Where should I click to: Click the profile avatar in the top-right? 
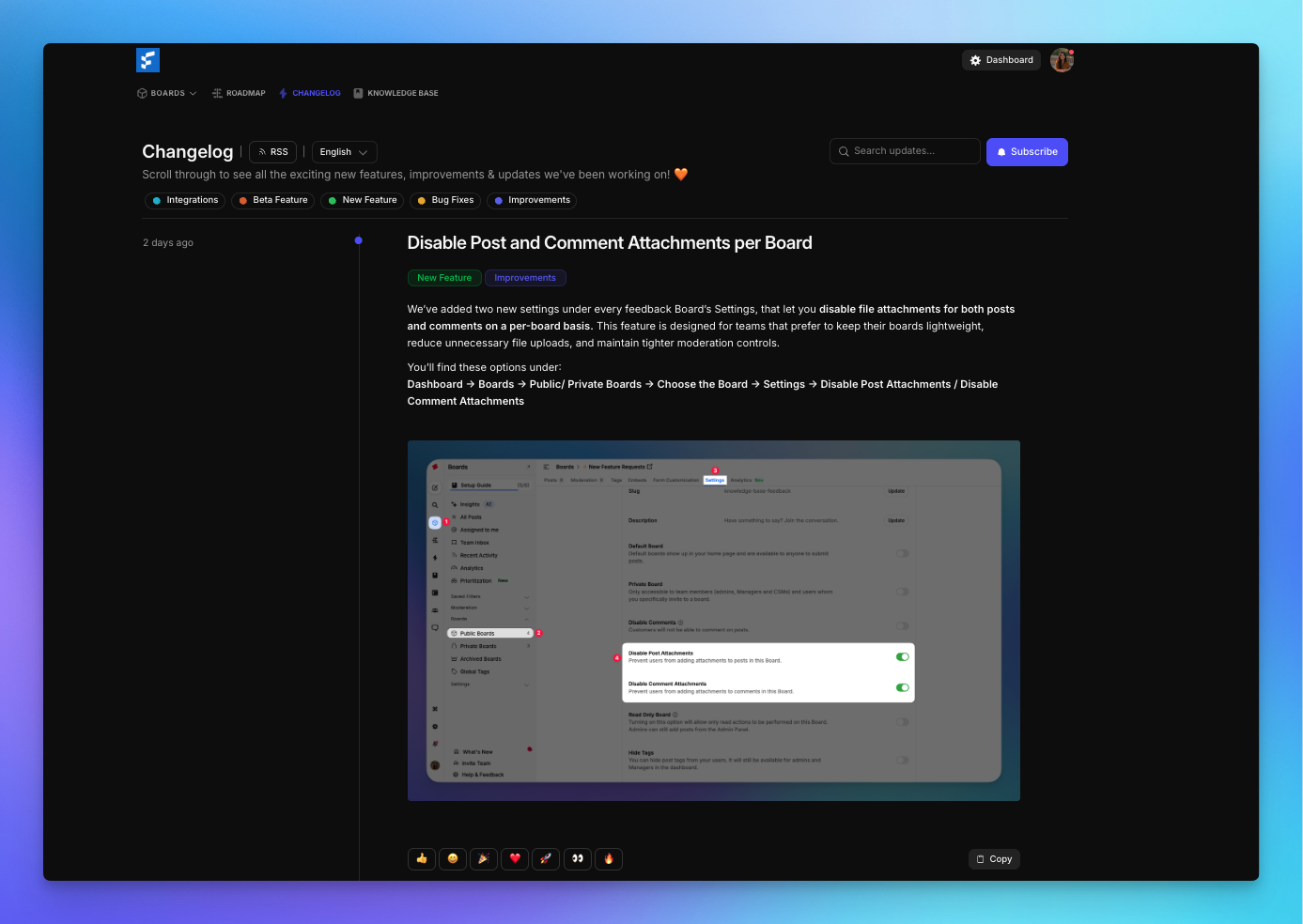(1062, 59)
